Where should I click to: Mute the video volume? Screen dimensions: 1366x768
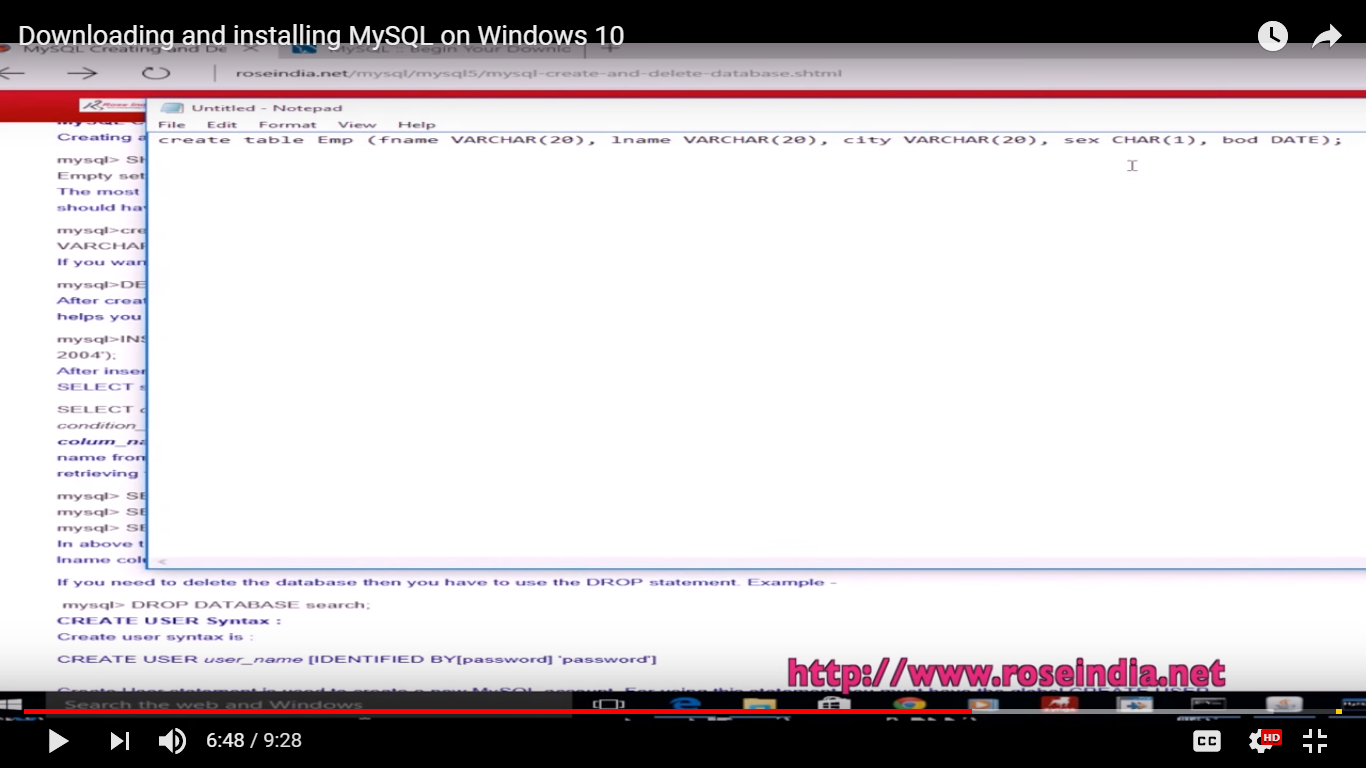[172, 741]
